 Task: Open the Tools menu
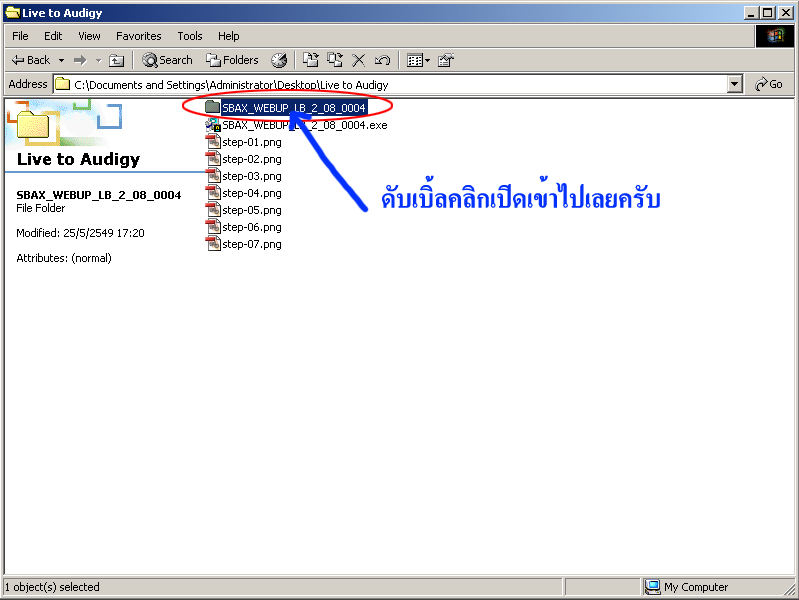pos(190,36)
